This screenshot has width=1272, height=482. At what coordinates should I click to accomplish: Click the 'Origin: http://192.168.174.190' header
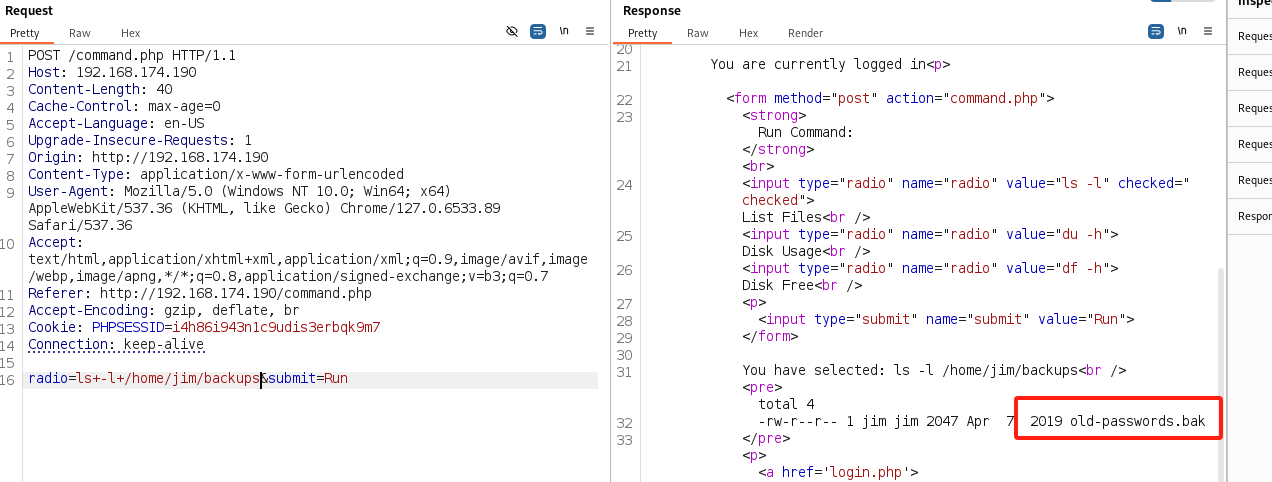(148, 157)
